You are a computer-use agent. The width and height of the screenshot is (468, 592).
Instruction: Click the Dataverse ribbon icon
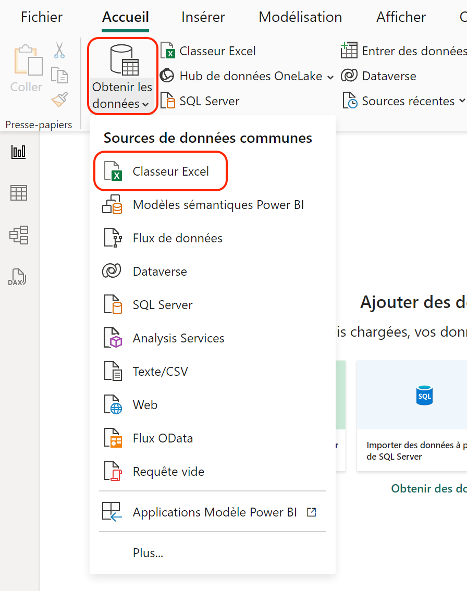[349, 76]
